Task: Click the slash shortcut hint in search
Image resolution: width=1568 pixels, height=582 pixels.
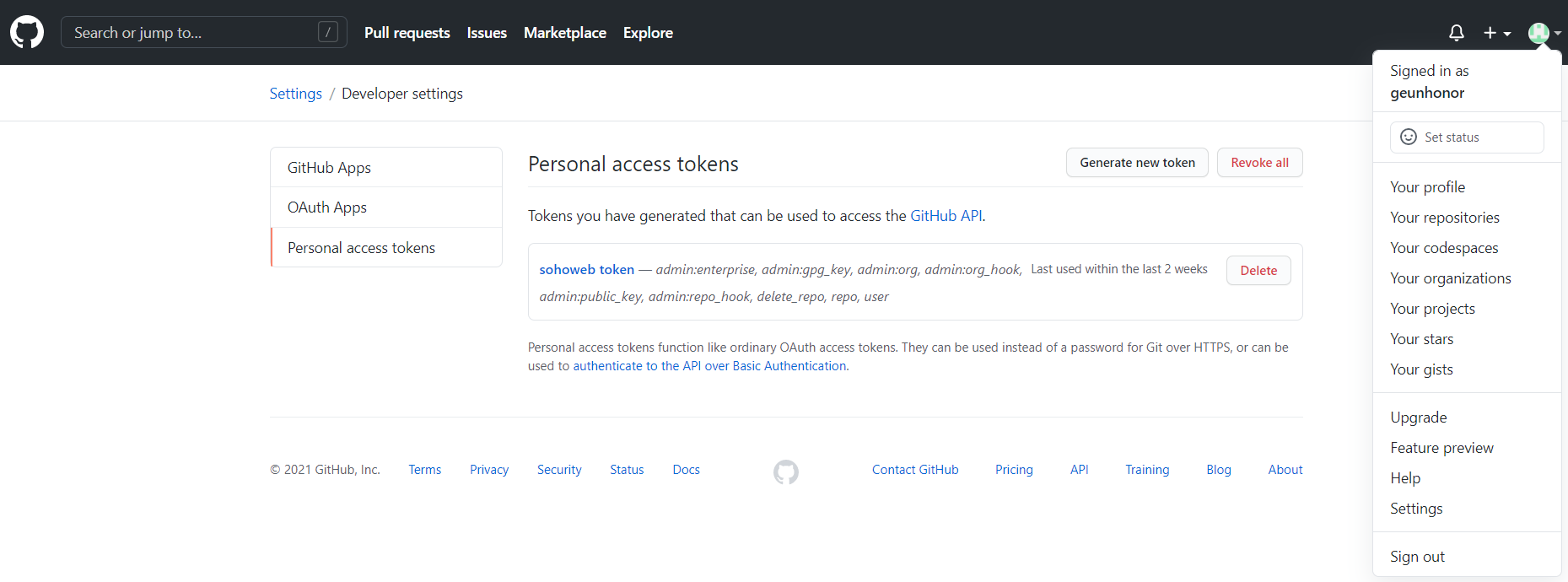Action: [328, 32]
